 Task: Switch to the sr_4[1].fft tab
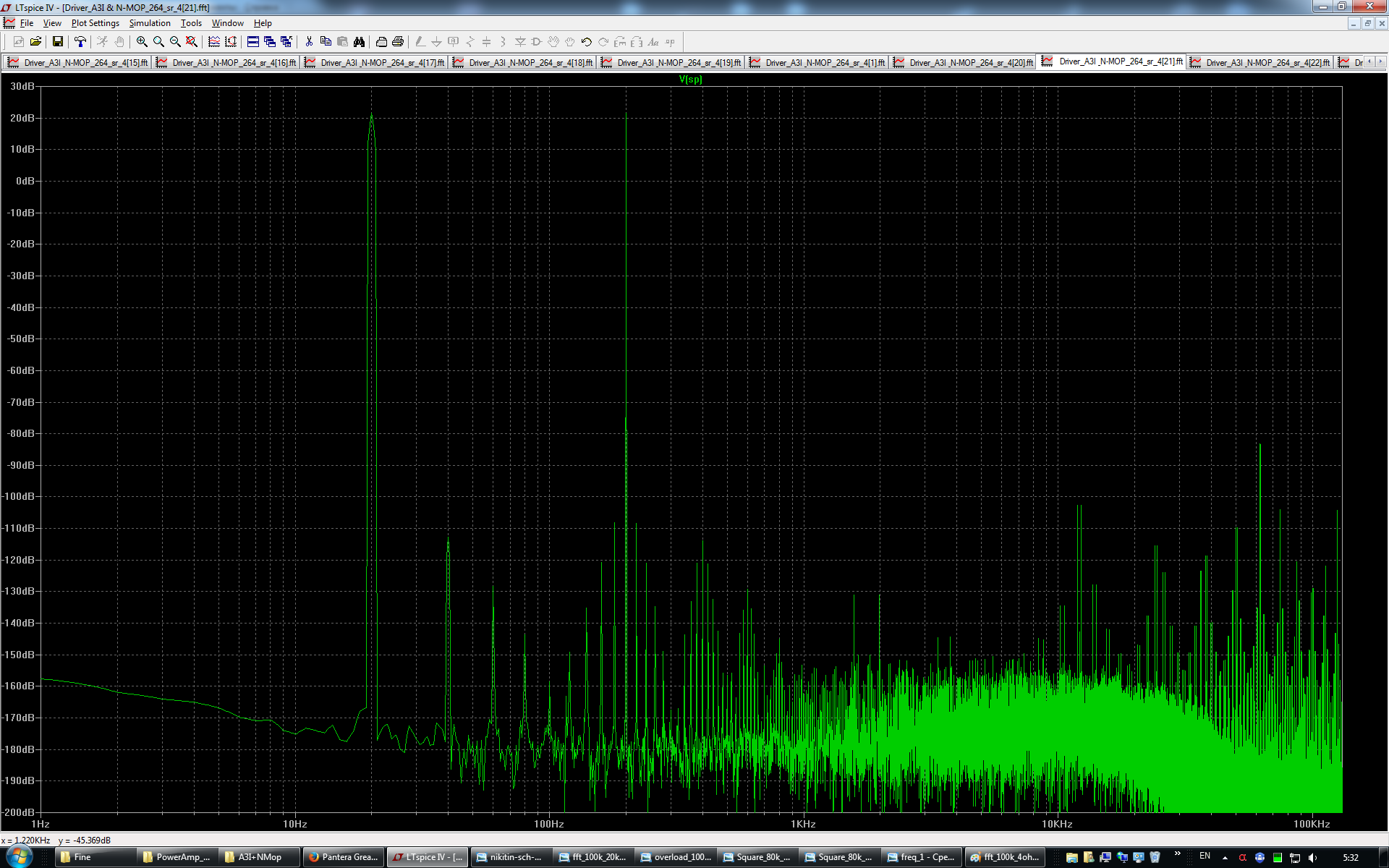[817, 63]
